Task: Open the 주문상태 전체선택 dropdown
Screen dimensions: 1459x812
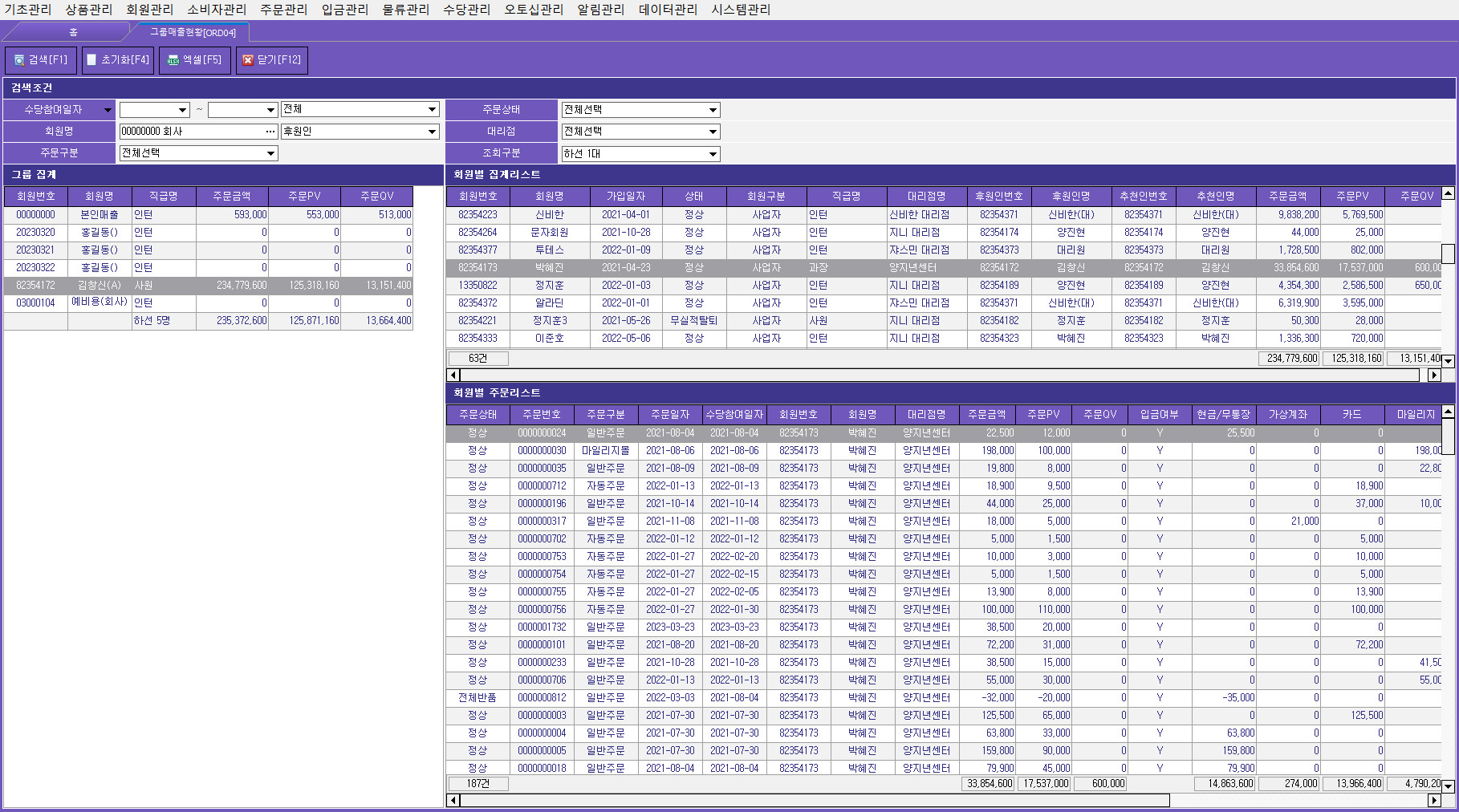Action: click(x=713, y=110)
